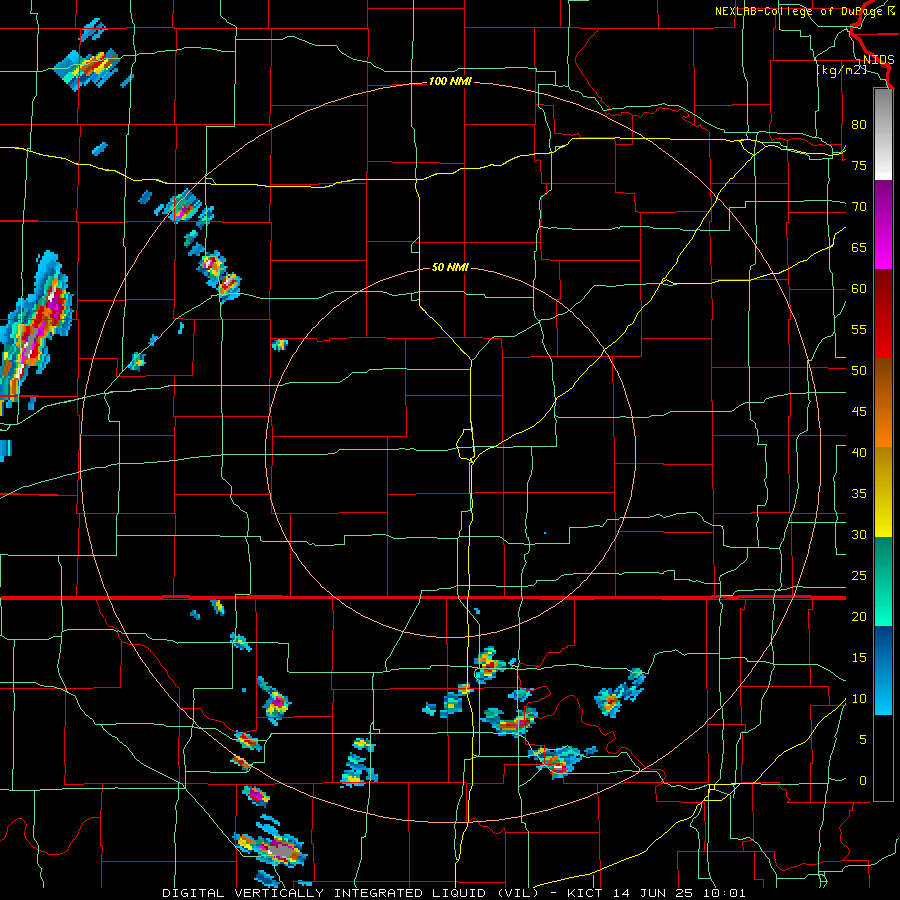Viewport: 900px width, 900px height.
Task: Click the grey-core storm cell near bottom edge
Action: pos(281,850)
